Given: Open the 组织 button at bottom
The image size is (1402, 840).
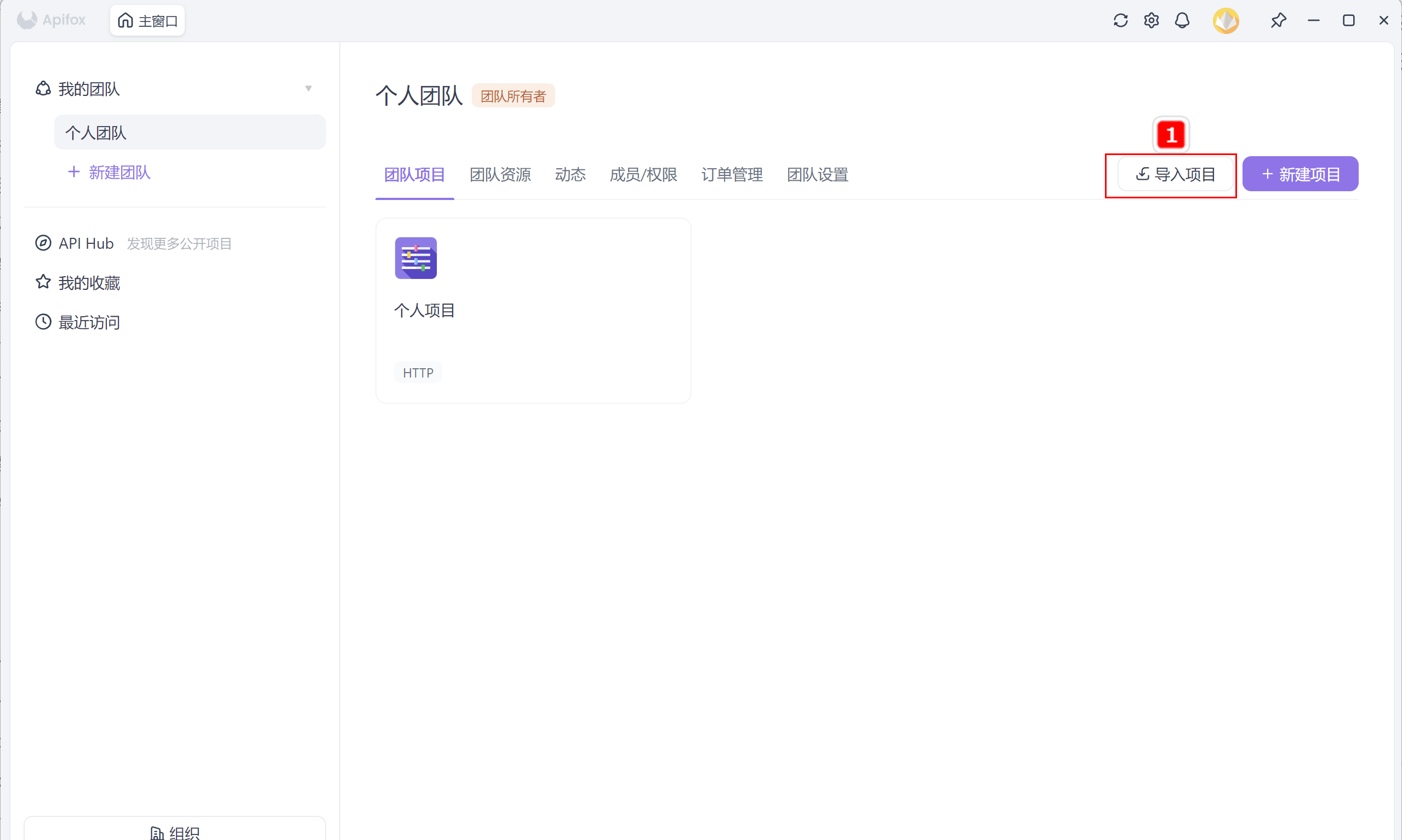Looking at the screenshot, I should (x=175, y=832).
